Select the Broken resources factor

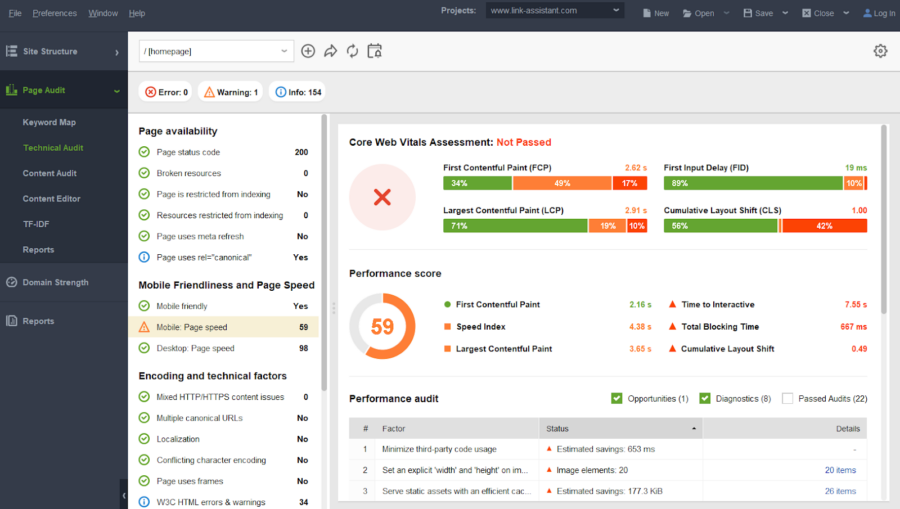223,173
